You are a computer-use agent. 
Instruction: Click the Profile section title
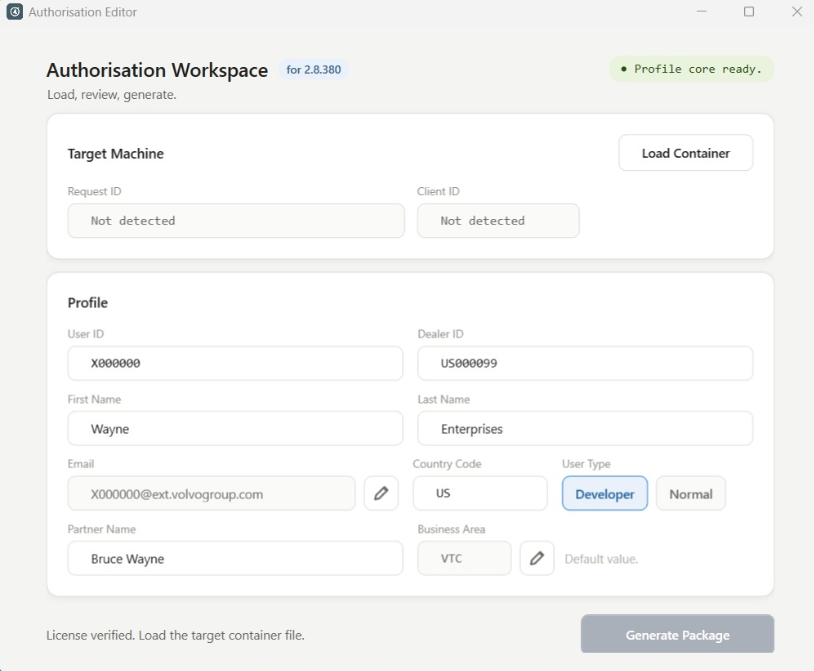pyautogui.click(x=88, y=303)
